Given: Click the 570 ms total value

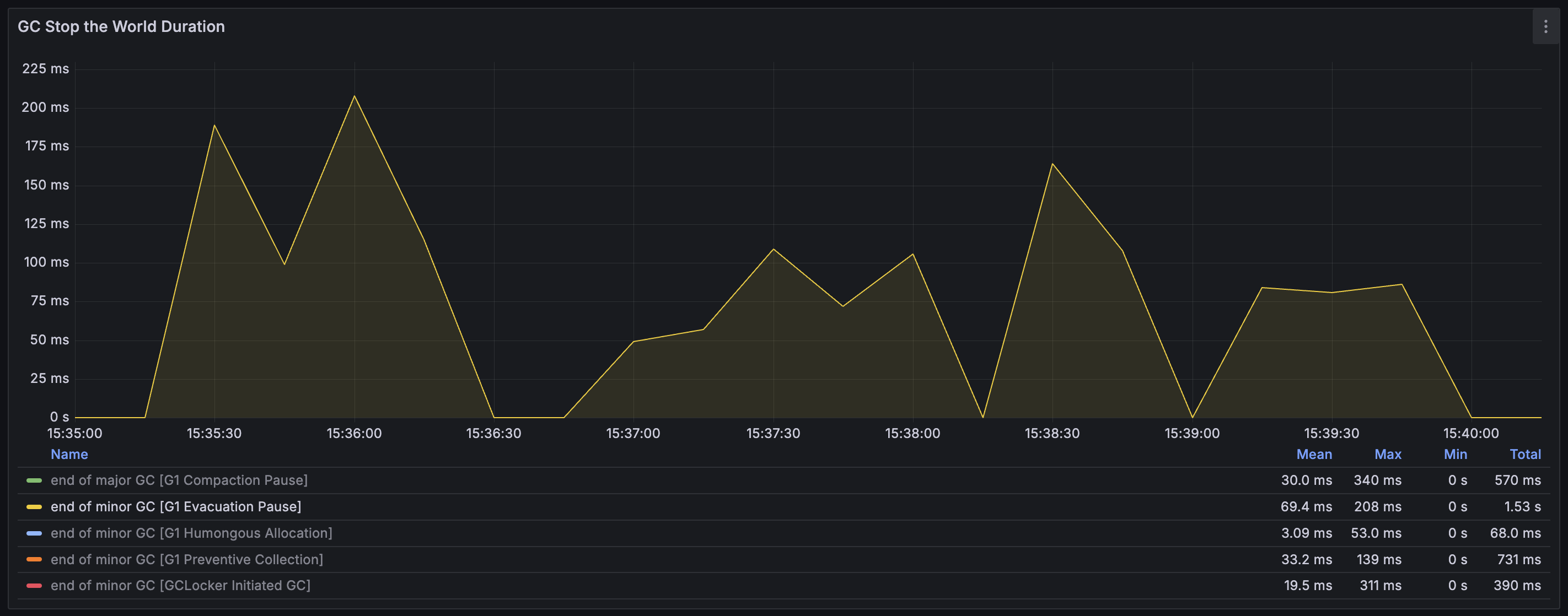Looking at the screenshot, I should (1517, 480).
